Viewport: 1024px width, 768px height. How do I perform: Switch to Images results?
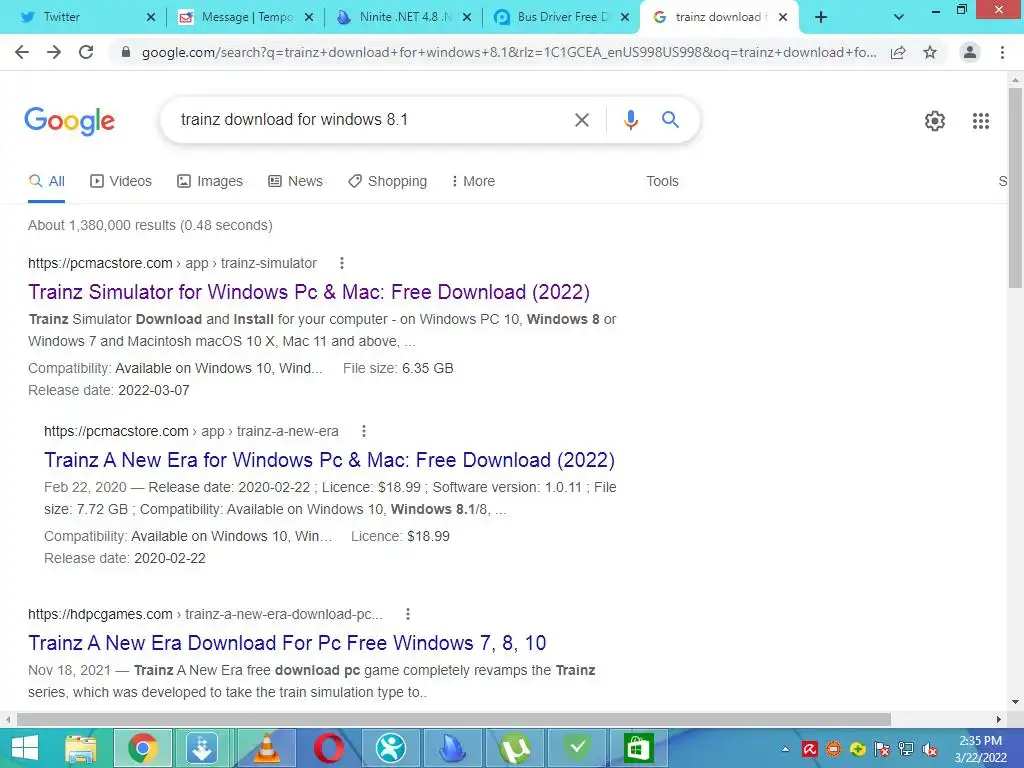point(210,181)
